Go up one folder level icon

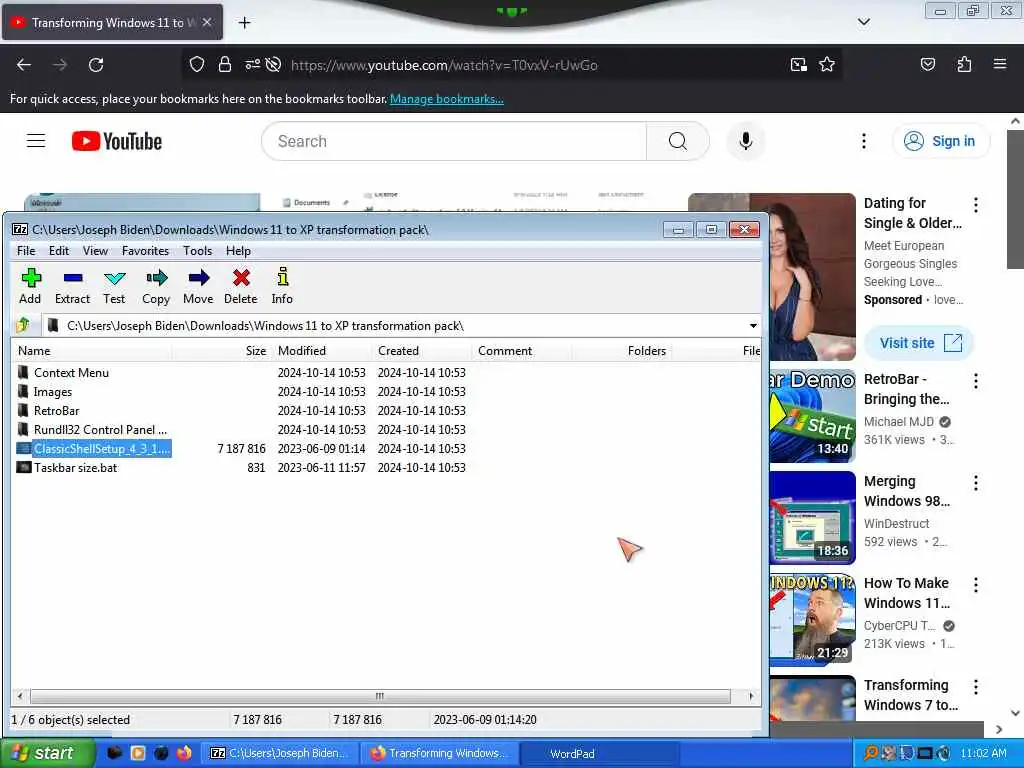click(x=24, y=325)
